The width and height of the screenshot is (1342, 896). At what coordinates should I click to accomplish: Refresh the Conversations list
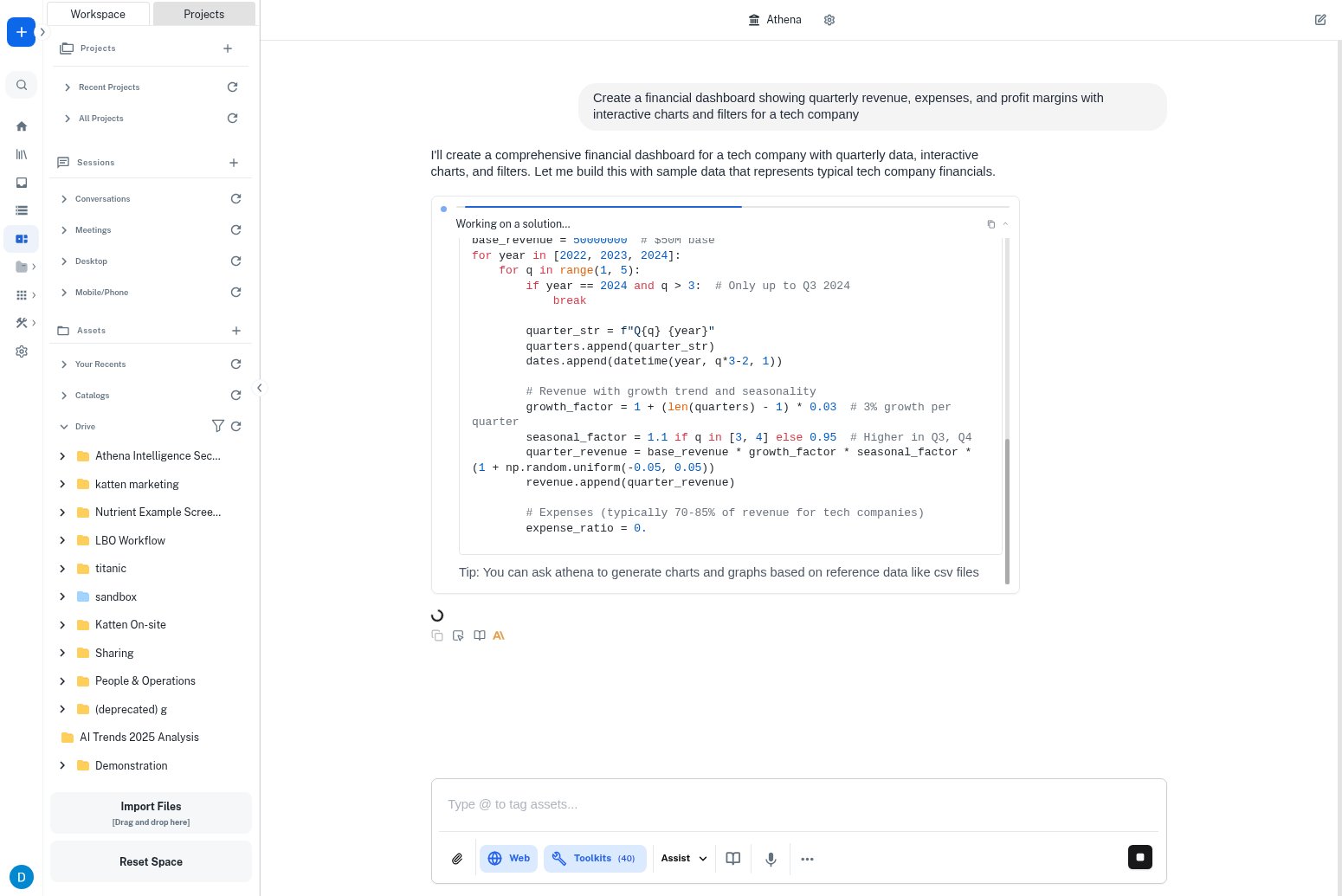(235, 199)
